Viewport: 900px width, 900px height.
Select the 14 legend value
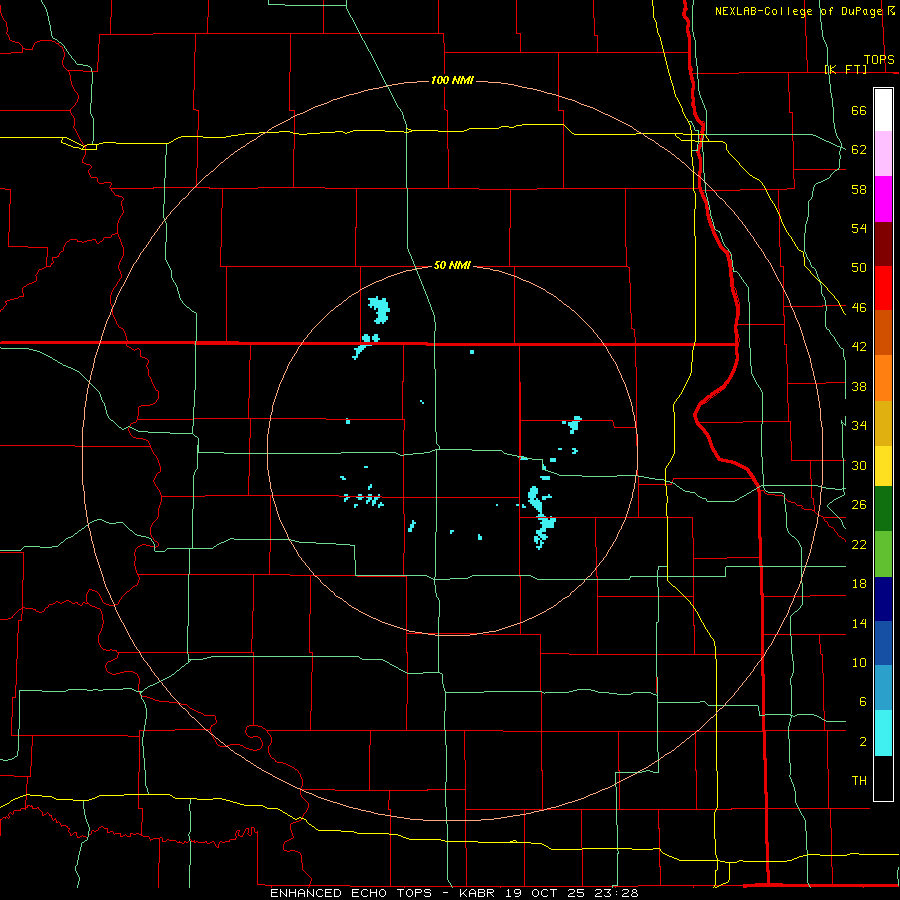tap(859, 623)
